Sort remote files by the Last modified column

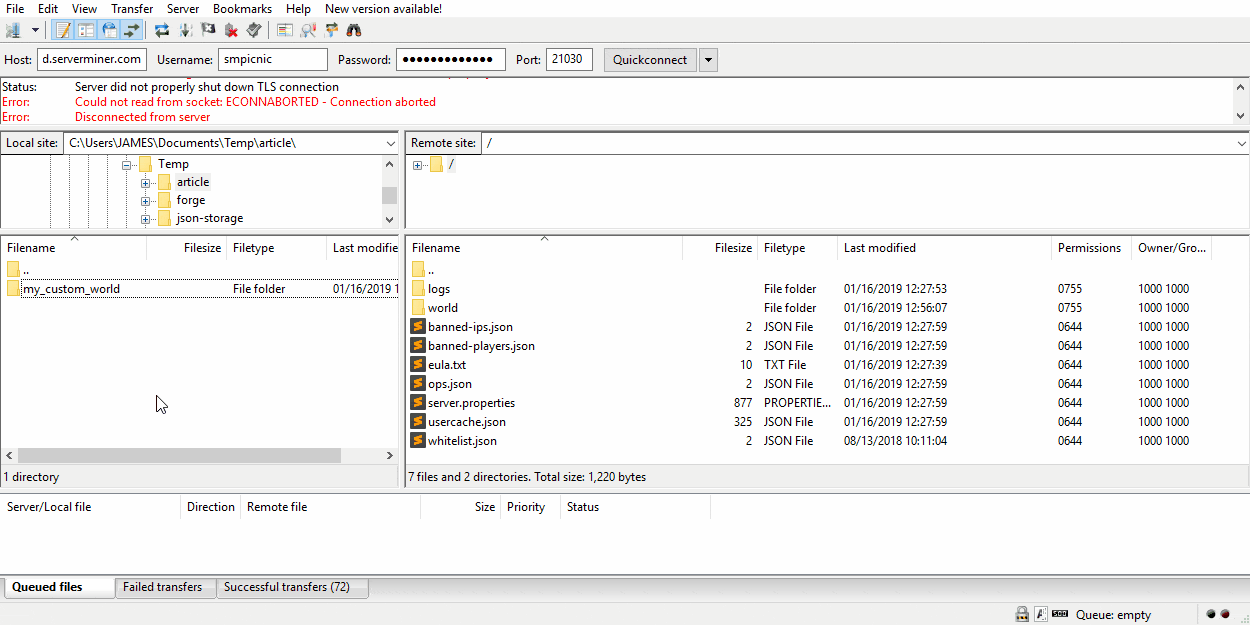click(945, 248)
